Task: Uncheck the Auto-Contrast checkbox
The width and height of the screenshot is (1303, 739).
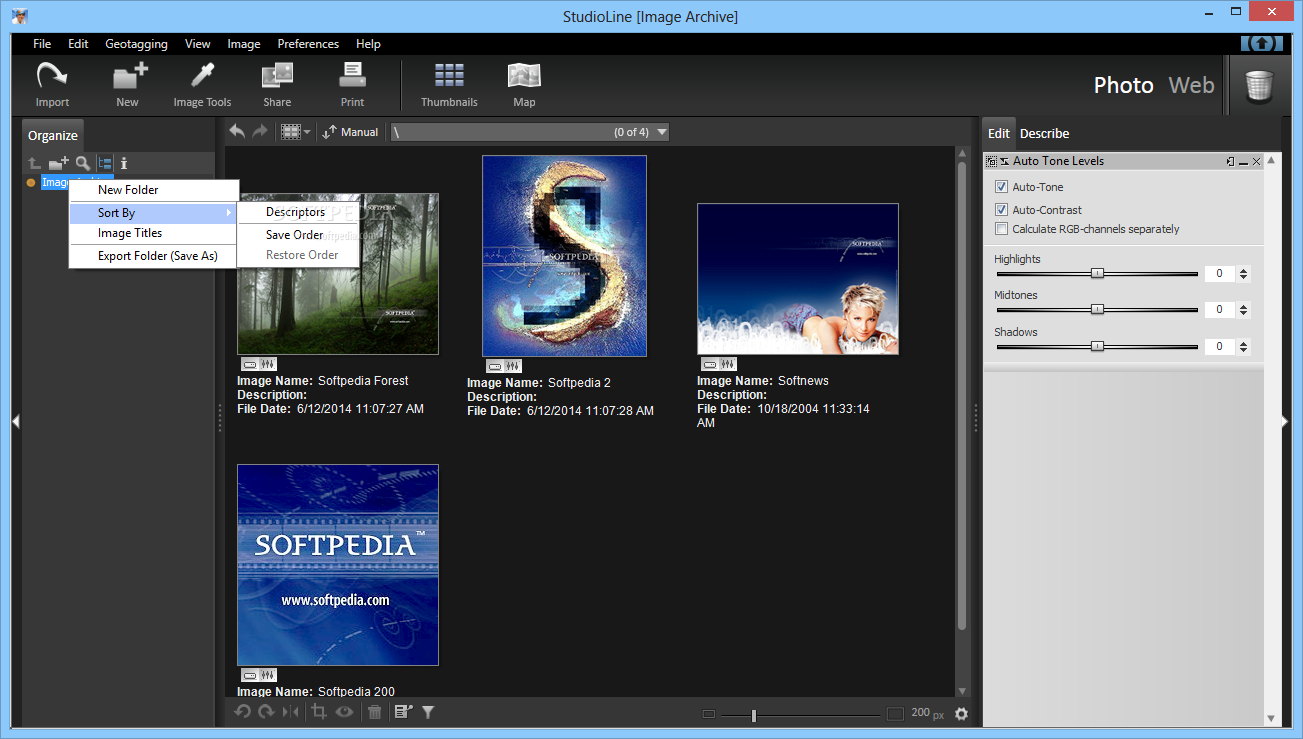Action: click(x=1001, y=210)
